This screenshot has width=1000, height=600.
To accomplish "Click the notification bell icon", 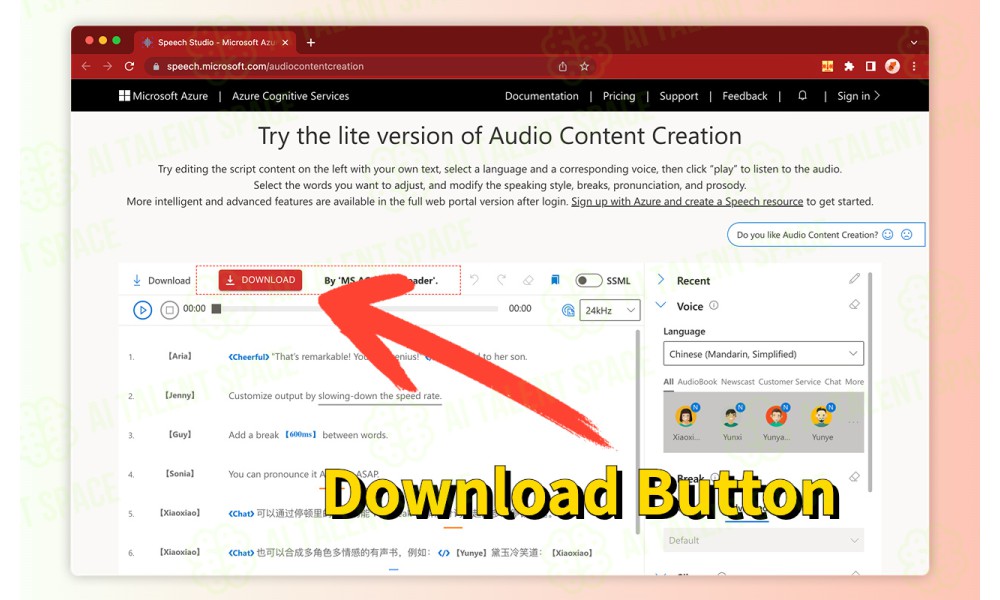I will (802, 96).
